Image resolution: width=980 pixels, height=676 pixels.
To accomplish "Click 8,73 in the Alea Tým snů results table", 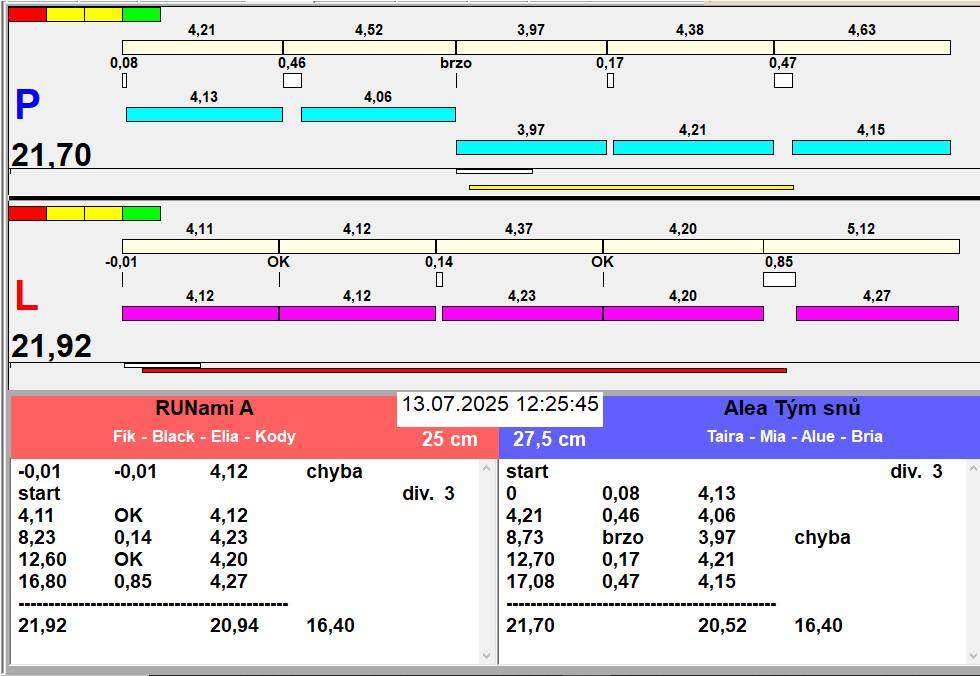I will tap(525, 538).
